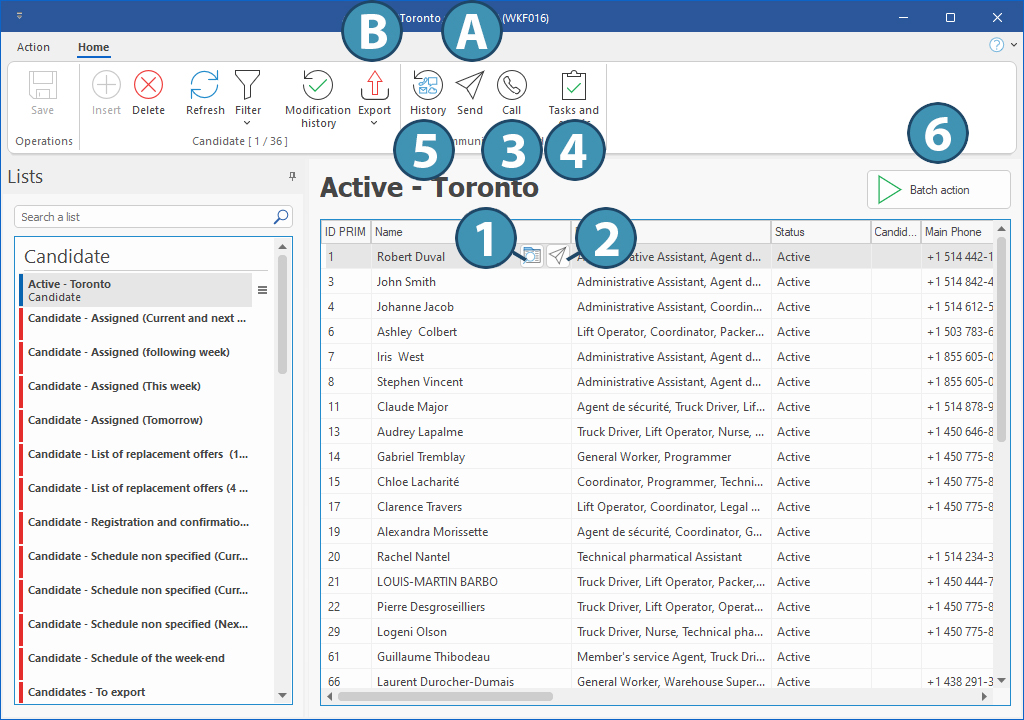Open the inline file icon on Robert Duval row

click(532, 256)
